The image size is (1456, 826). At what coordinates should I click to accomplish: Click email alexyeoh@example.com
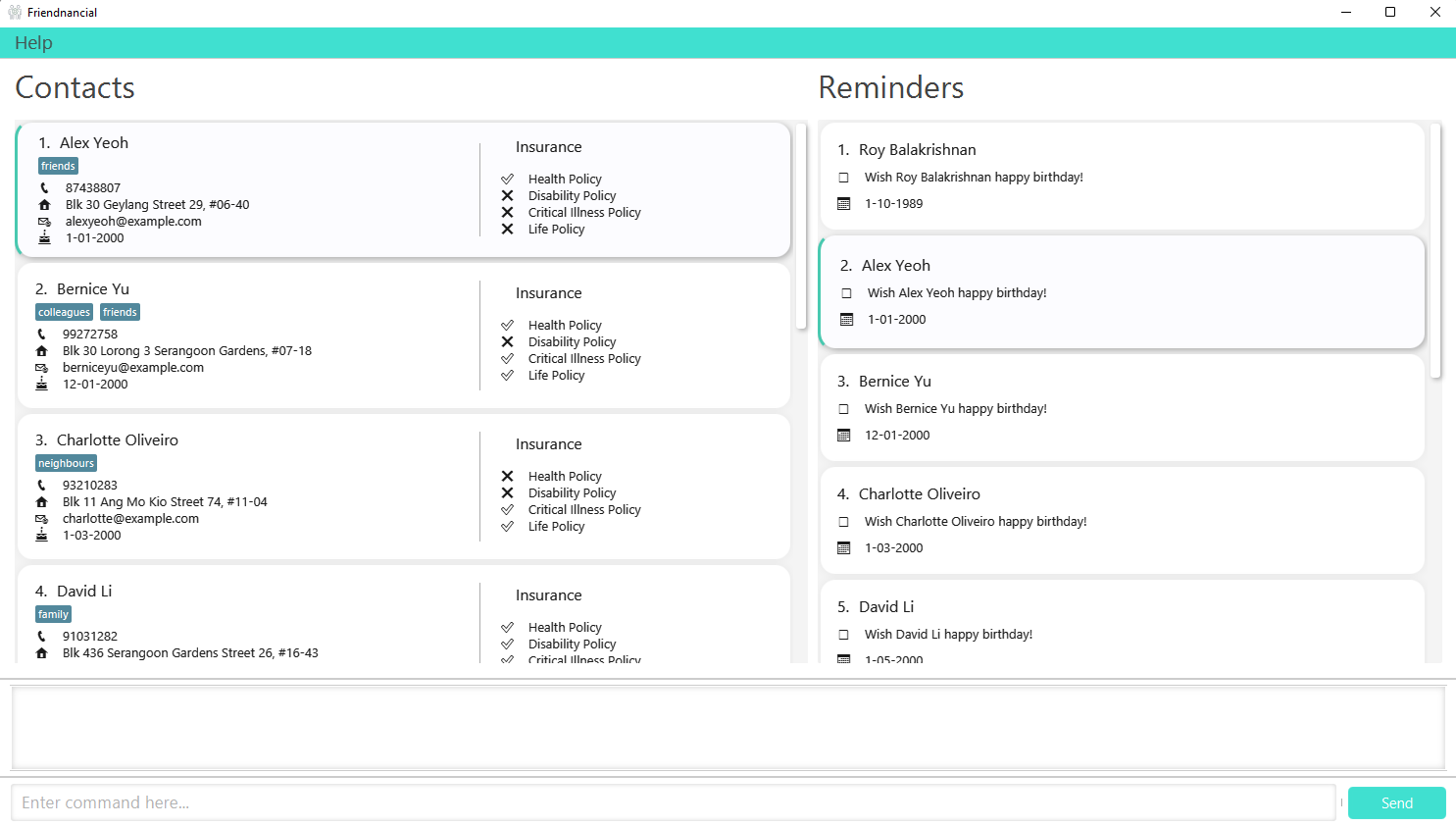[133, 222]
